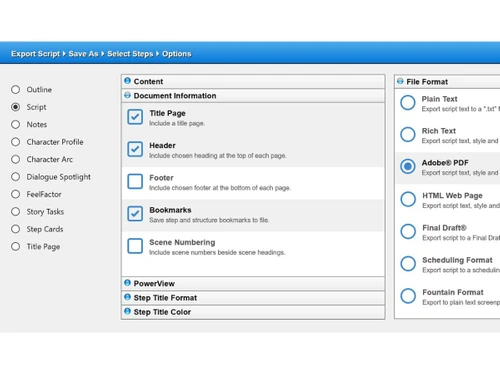Expand the Content section

(x=253, y=81)
